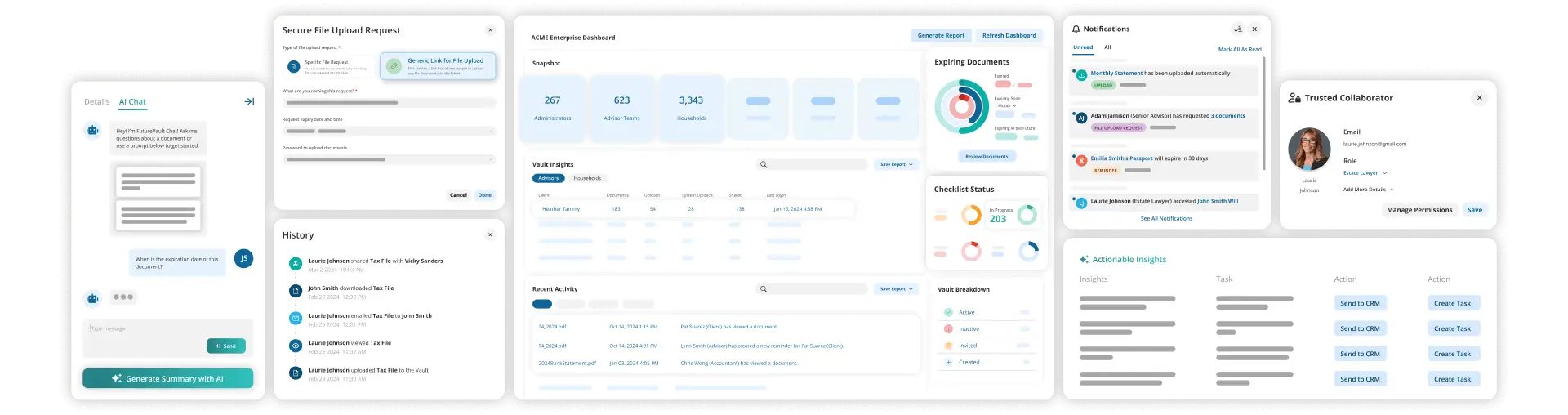The height and width of the screenshot is (415, 1568).
Task: Open the See All Notifications link
Action: pos(1166,219)
